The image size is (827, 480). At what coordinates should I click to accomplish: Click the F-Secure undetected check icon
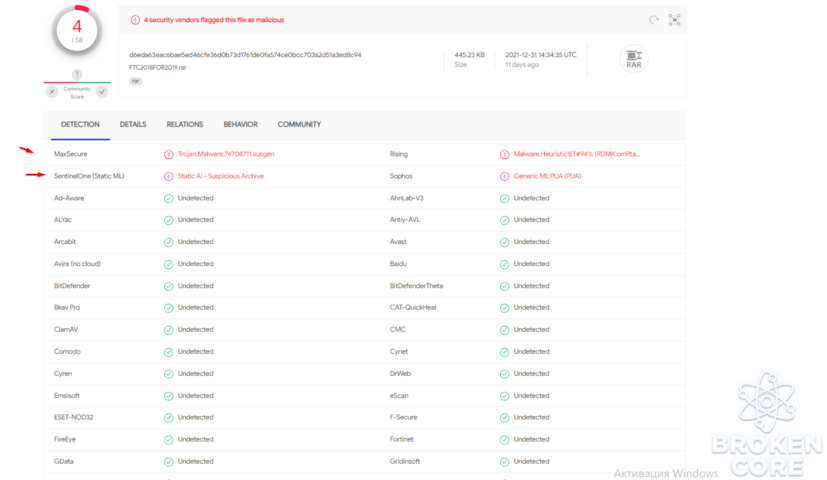[x=504, y=418]
